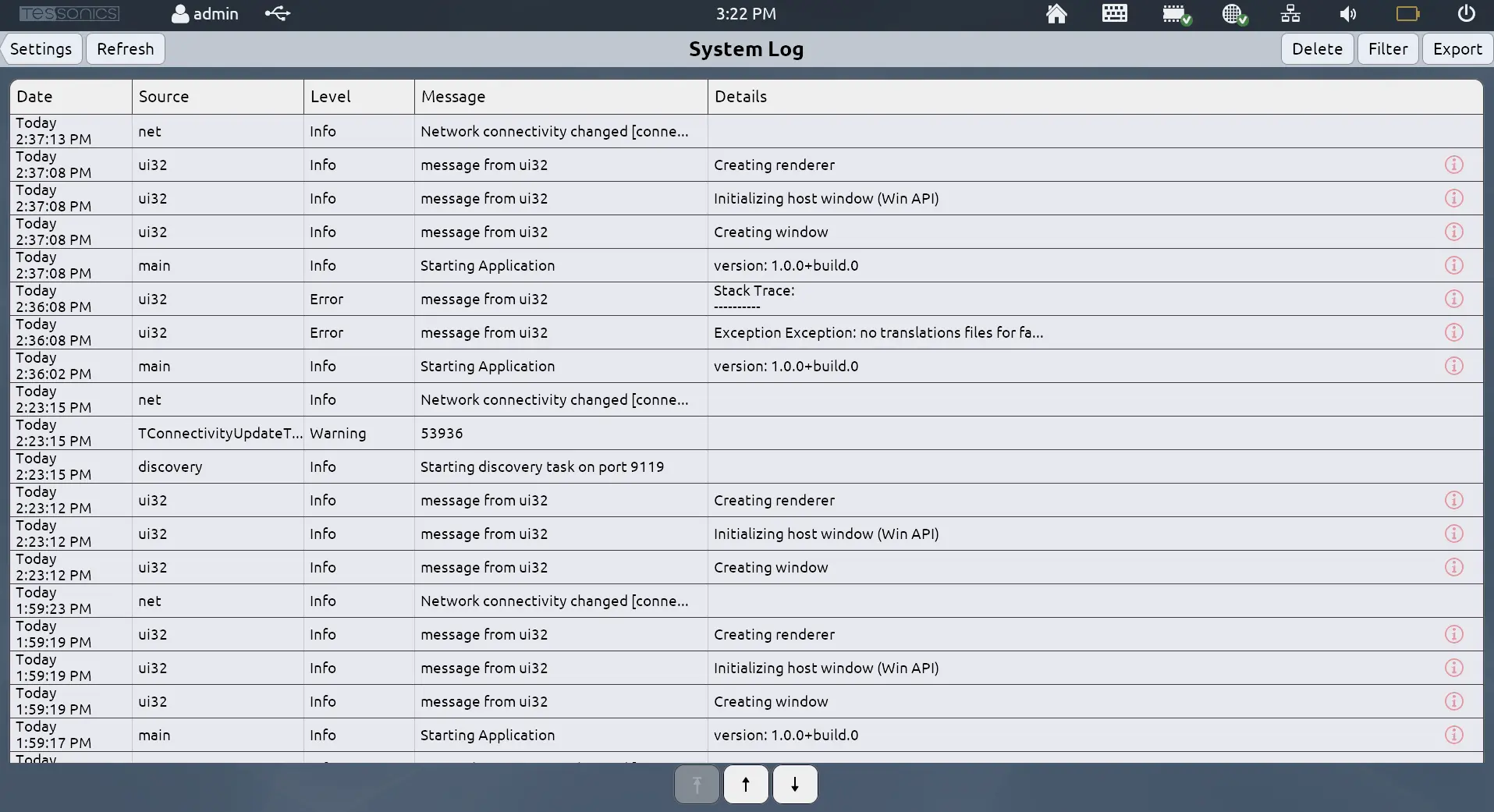Open the network topology icon
Viewport: 1494px width, 812px height.
(1290, 14)
